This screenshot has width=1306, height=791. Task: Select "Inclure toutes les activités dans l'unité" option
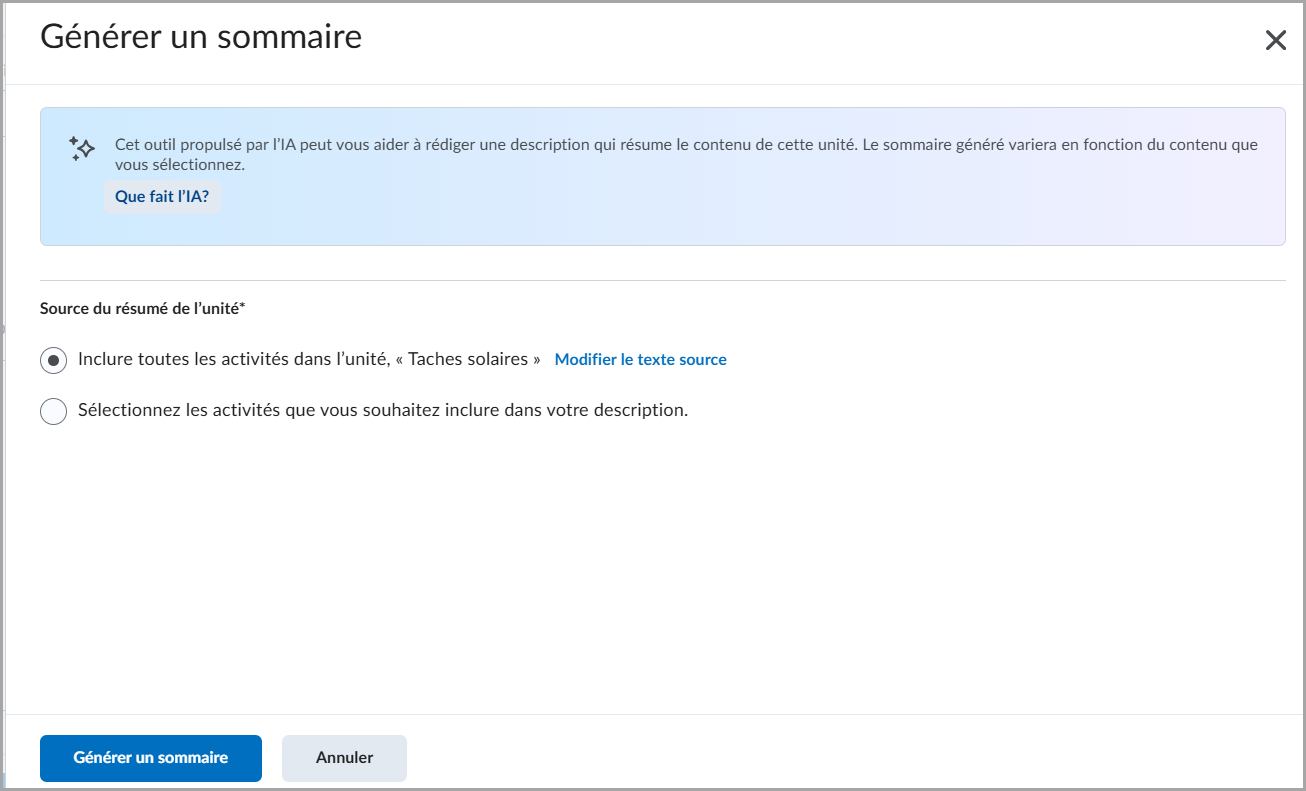tap(53, 359)
